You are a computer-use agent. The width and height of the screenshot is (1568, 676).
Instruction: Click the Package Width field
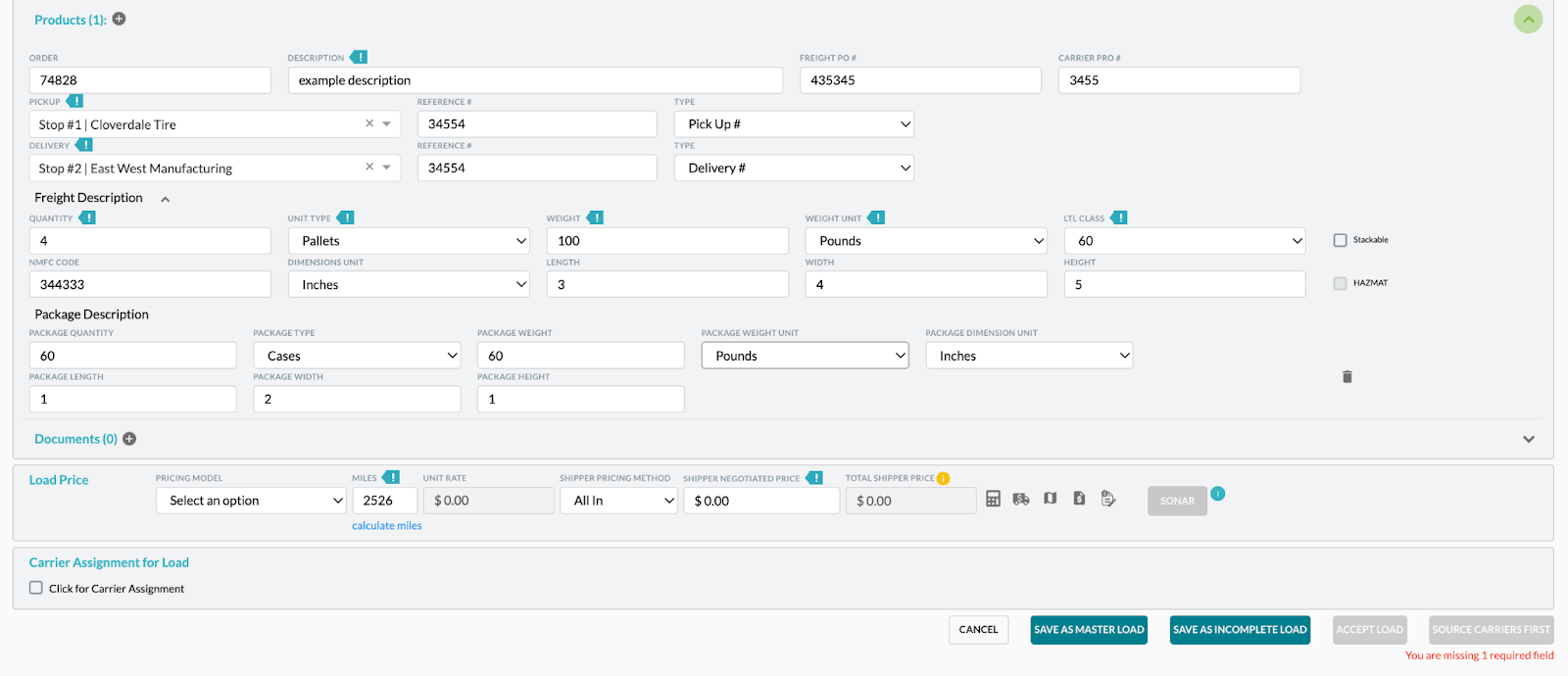click(x=357, y=399)
